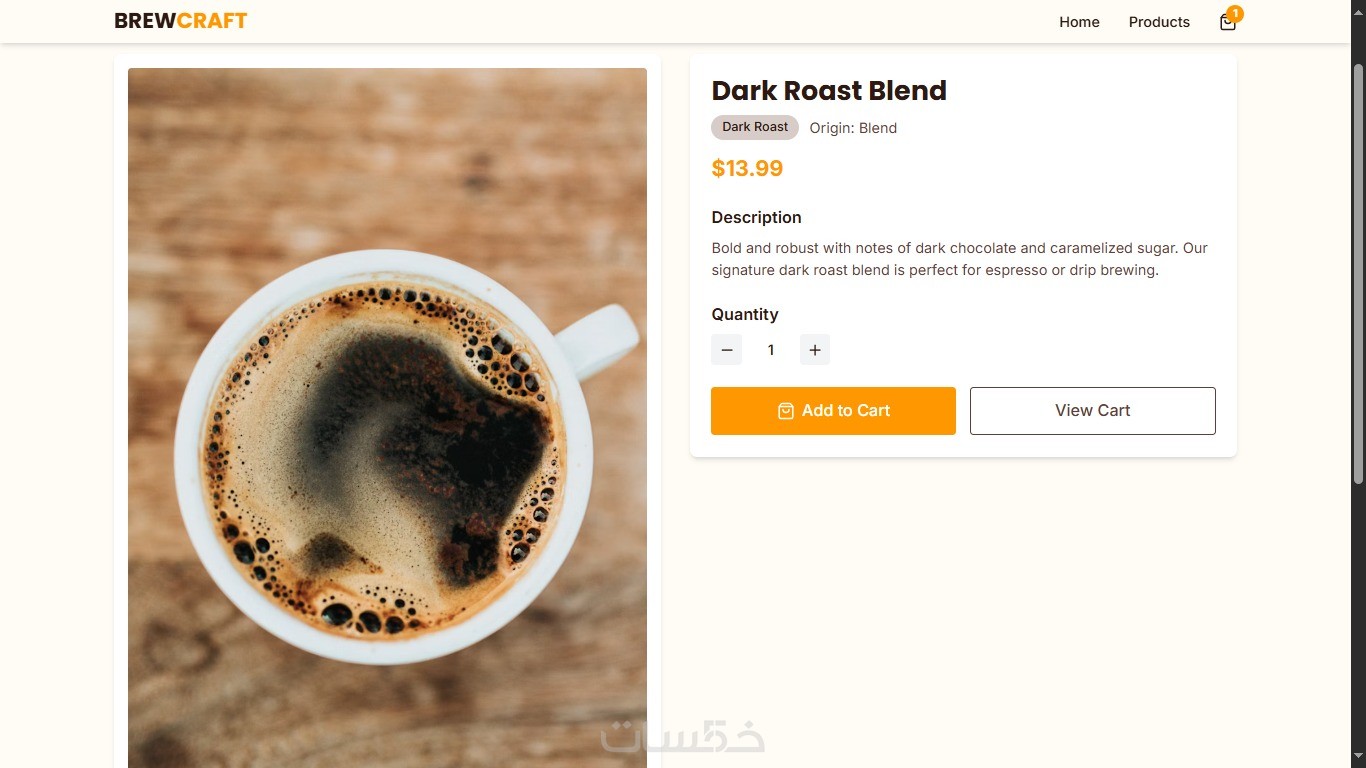The width and height of the screenshot is (1366, 768).
Task: Click the bag icon on Add to Cart
Action: click(x=786, y=411)
